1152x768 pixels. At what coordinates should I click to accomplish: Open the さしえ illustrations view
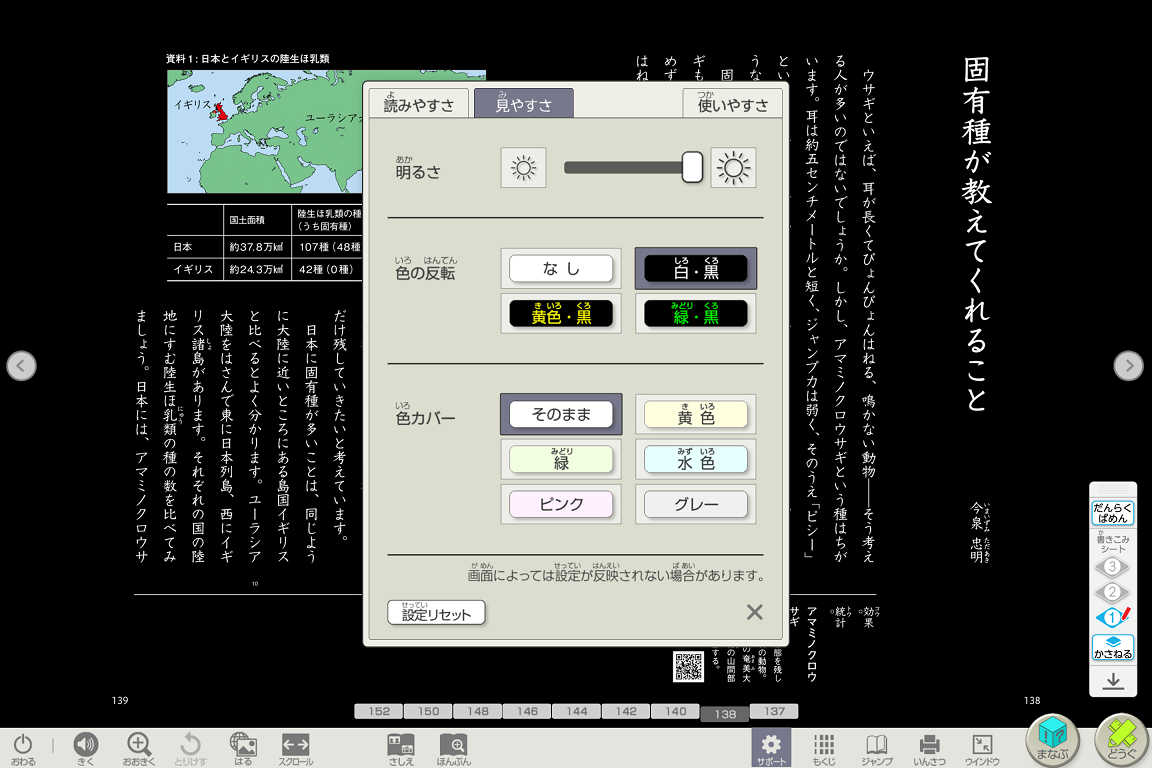[401, 747]
